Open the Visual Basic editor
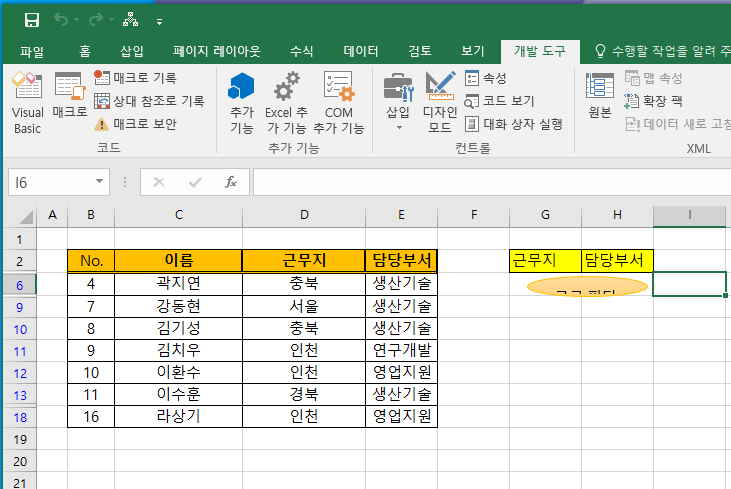Viewport: 731px width, 489px height. point(28,103)
